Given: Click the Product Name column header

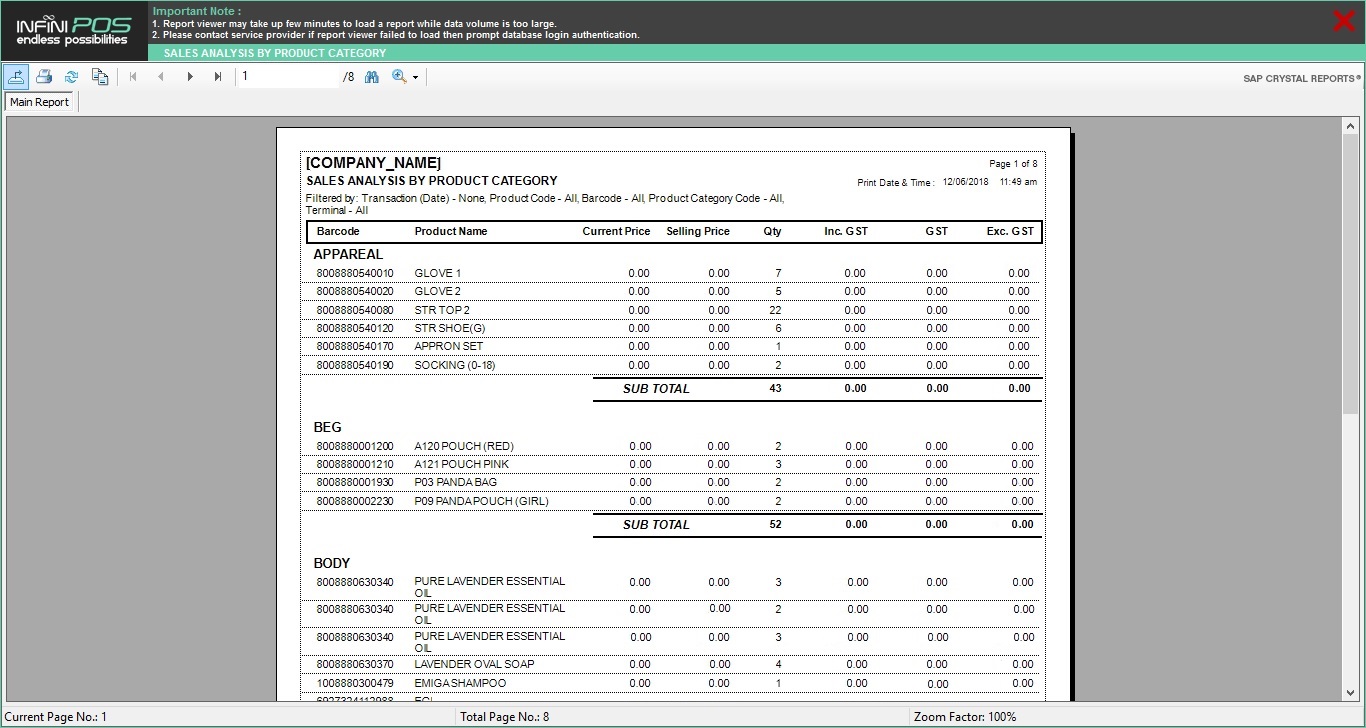Looking at the screenshot, I should 451,231.
